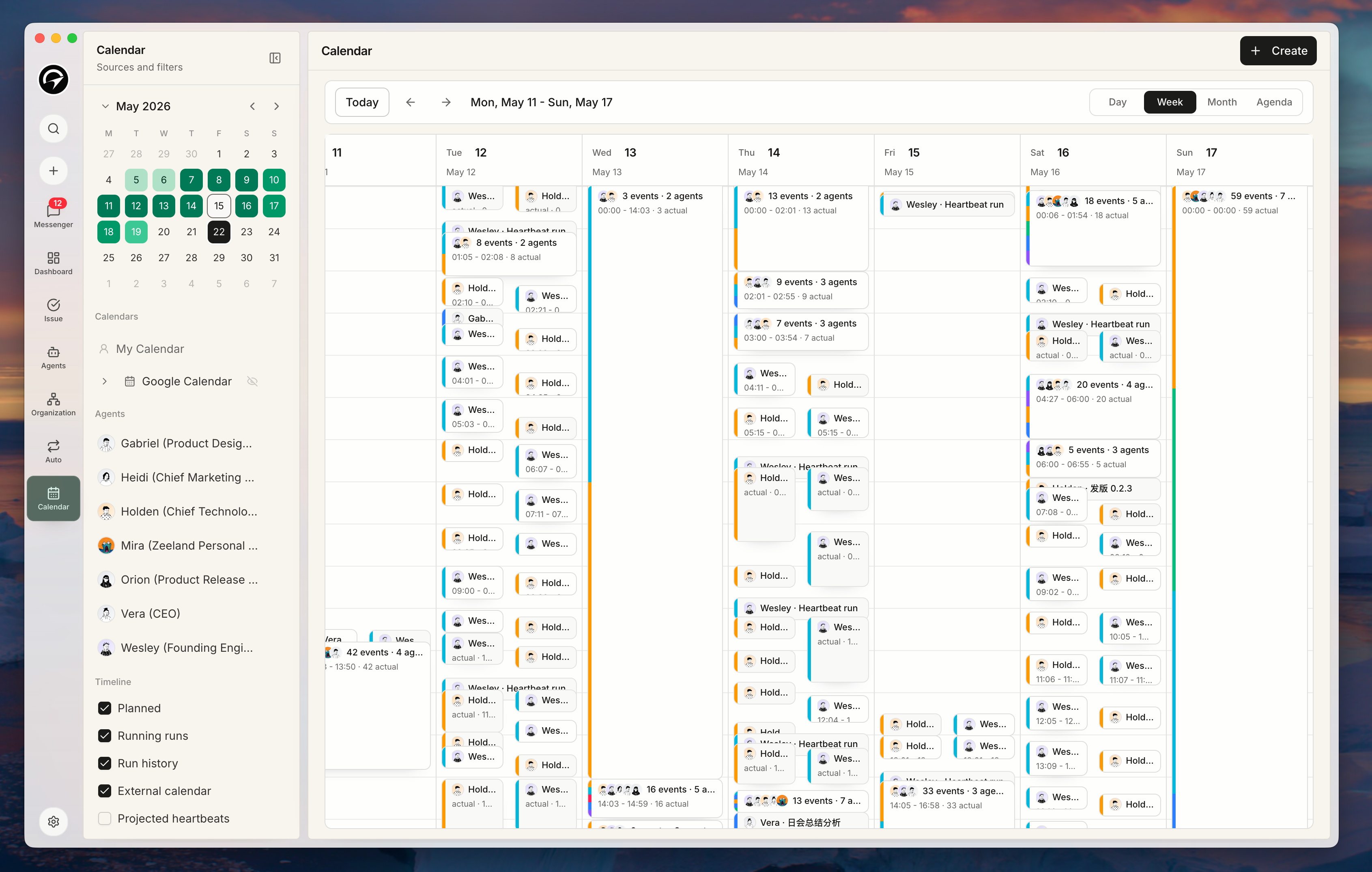The height and width of the screenshot is (872, 1372).
Task: Click 'Mon, May 11 - Sun, May 17' range label
Action: tap(541, 102)
